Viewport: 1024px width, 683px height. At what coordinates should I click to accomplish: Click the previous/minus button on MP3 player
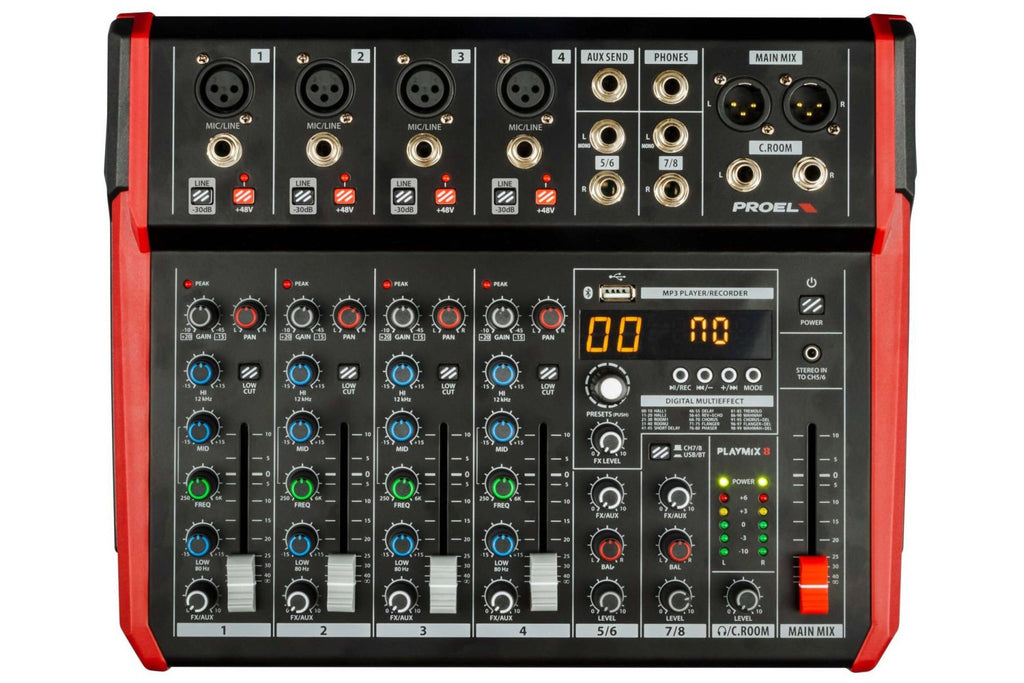point(705,375)
